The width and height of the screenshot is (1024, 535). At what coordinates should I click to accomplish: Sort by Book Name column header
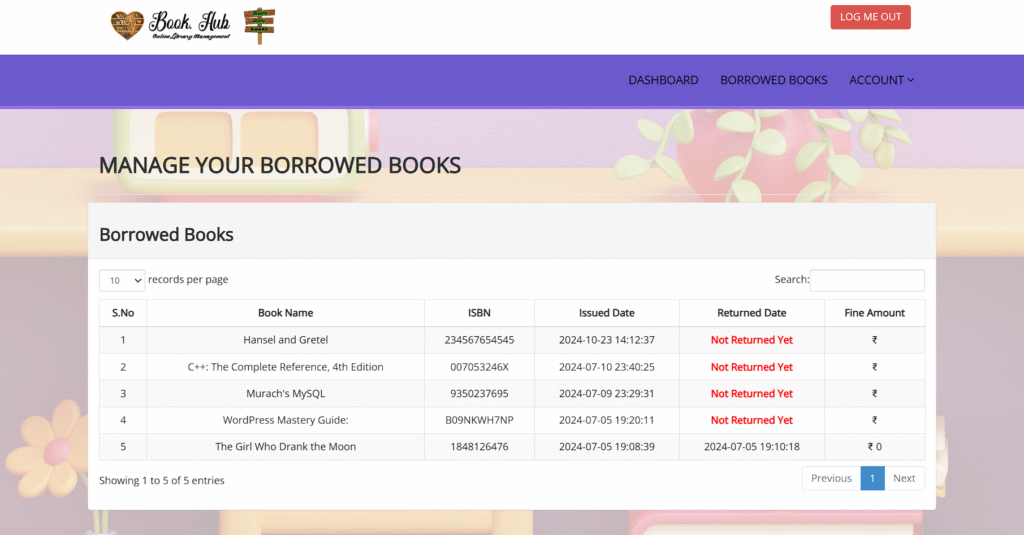(x=285, y=313)
